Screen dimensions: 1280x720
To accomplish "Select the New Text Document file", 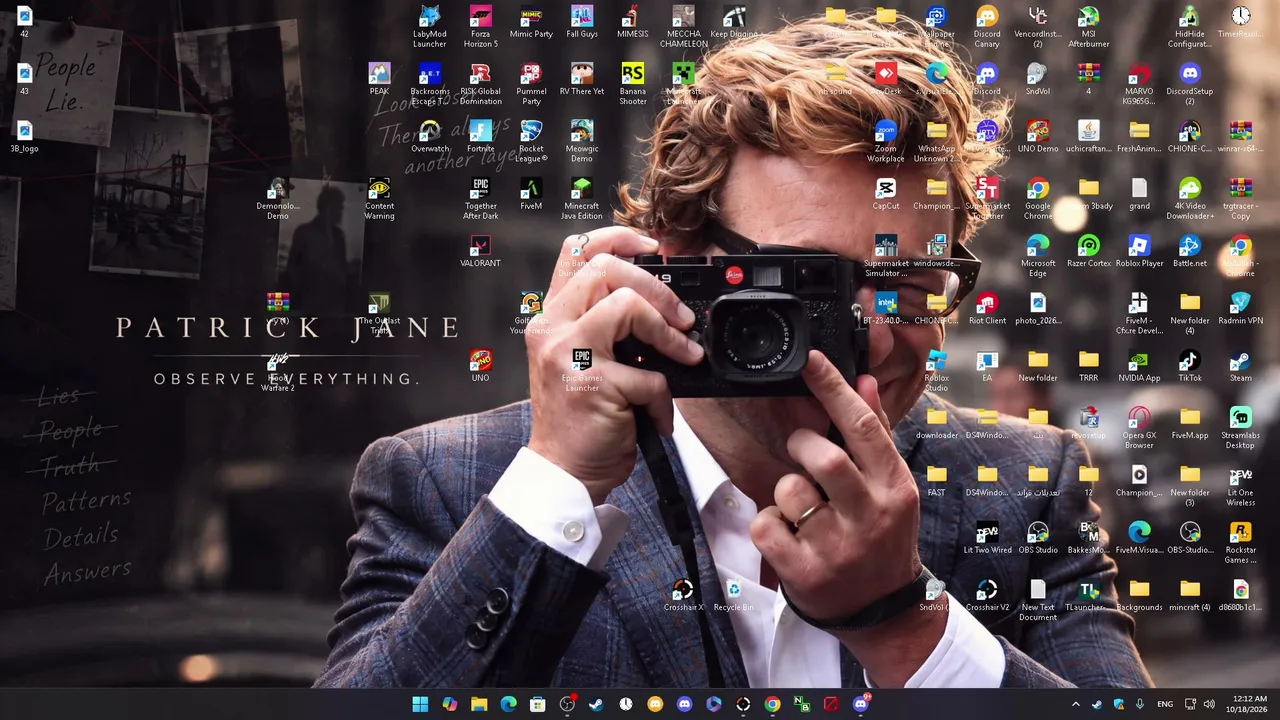I will point(1038,600).
